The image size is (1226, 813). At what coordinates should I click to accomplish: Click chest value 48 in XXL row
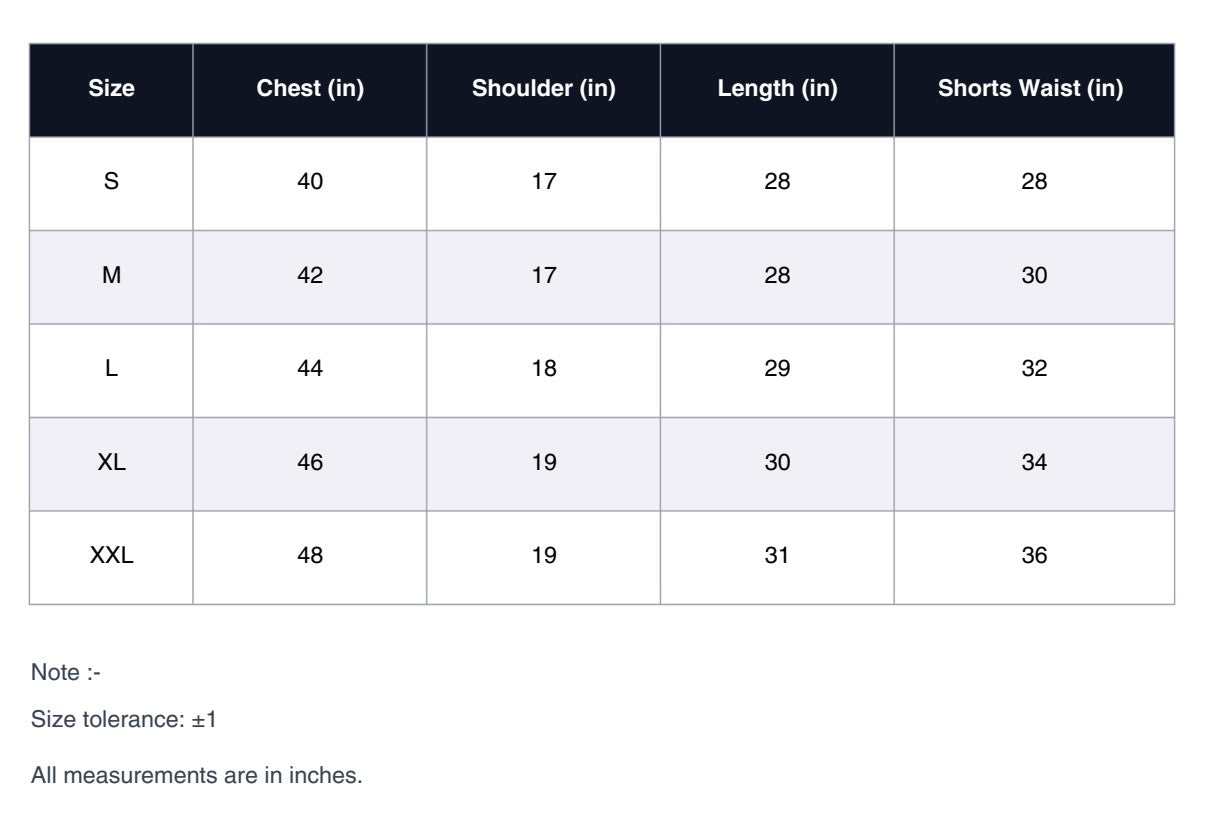coord(310,556)
